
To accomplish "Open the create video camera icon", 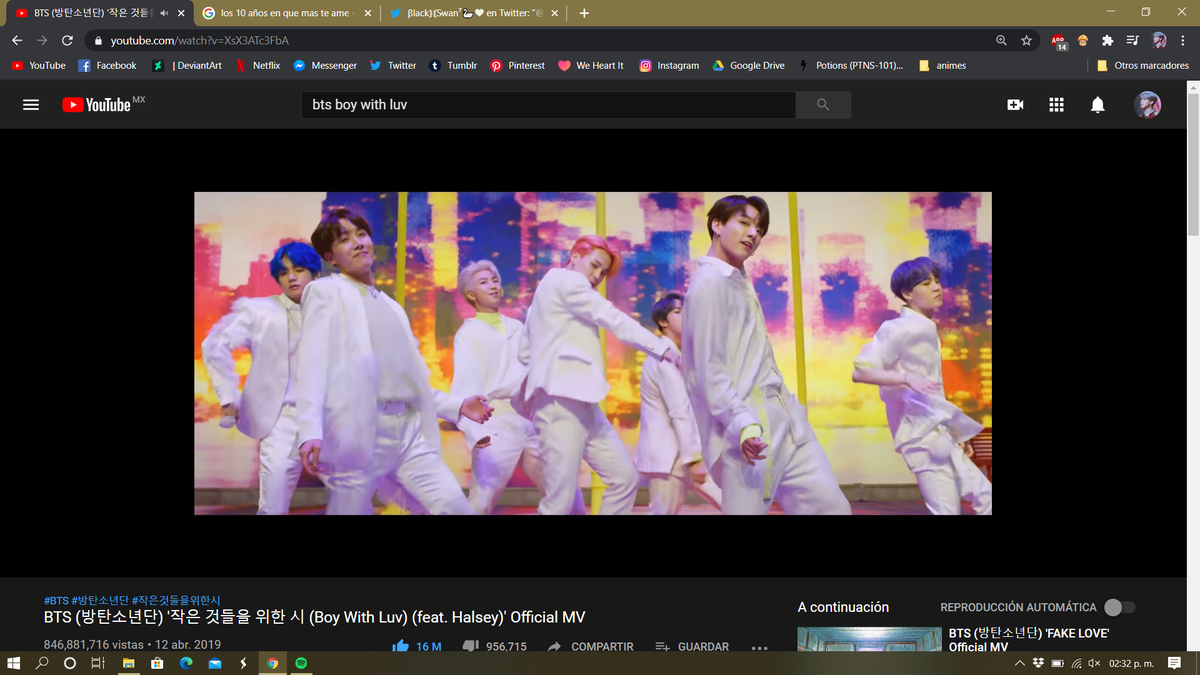I will pos(1015,105).
